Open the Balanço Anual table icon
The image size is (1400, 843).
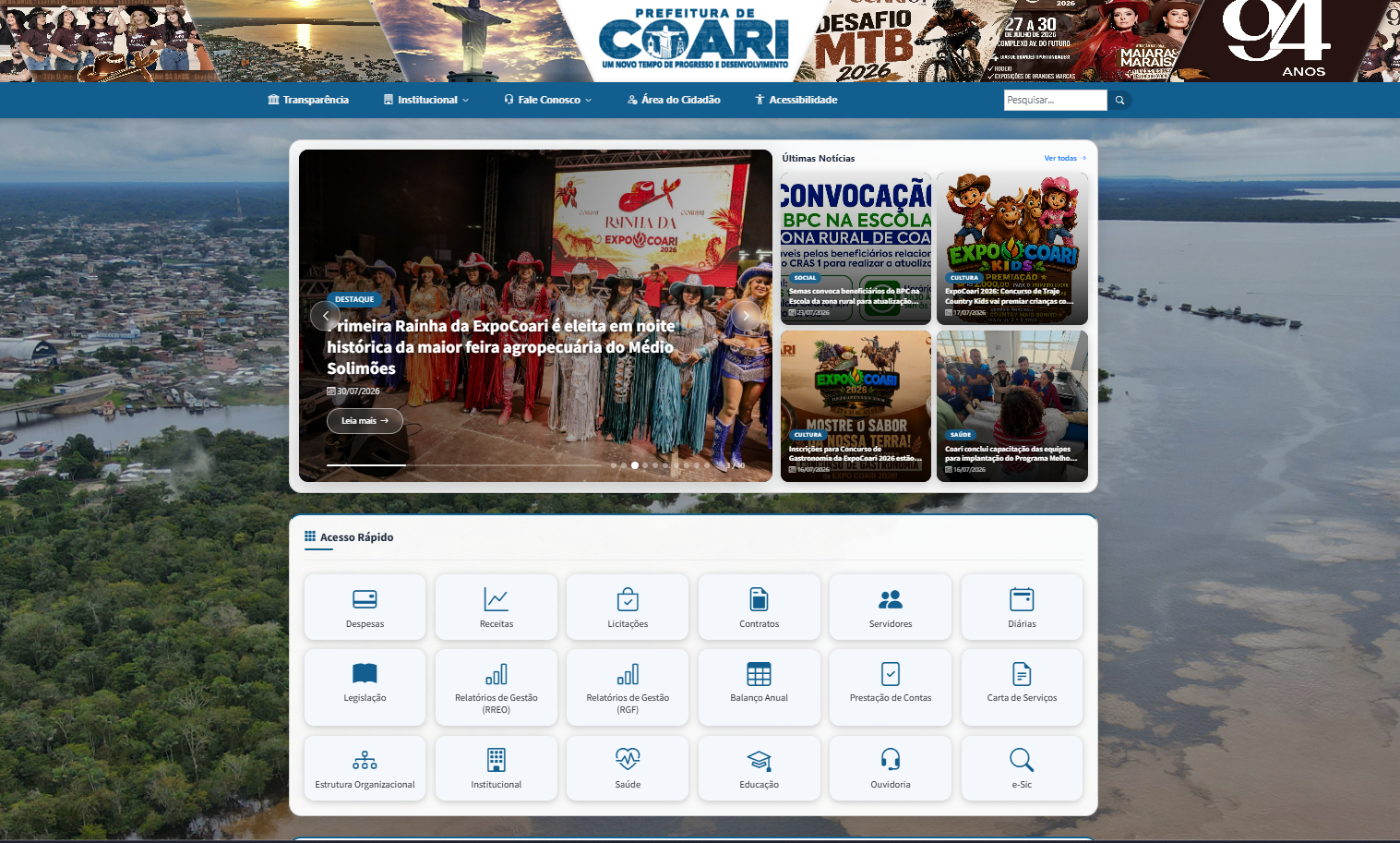tap(759, 674)
